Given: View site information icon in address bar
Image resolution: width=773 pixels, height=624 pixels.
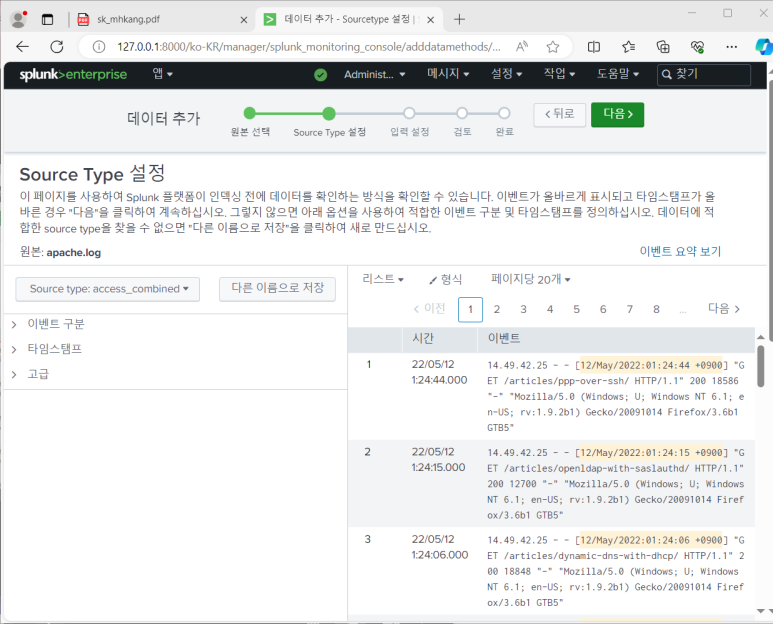Looking at the screenshot, I should coord(99,47).
